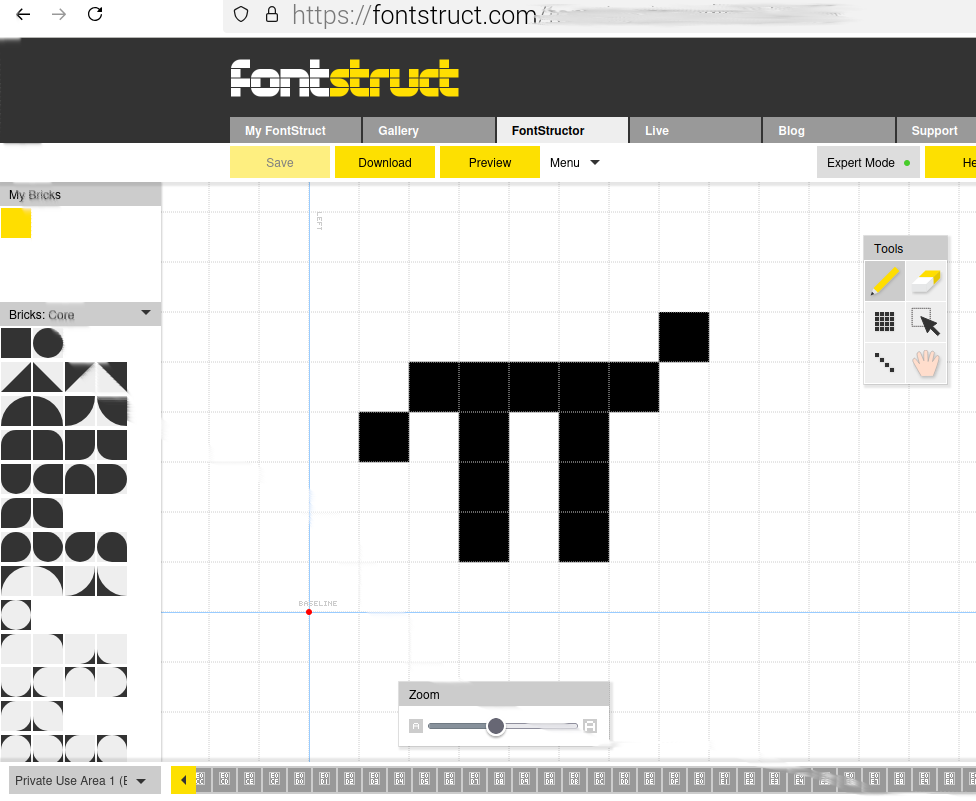
Task: Open glyph slot E0E9
Action: [x=924, y=779]
